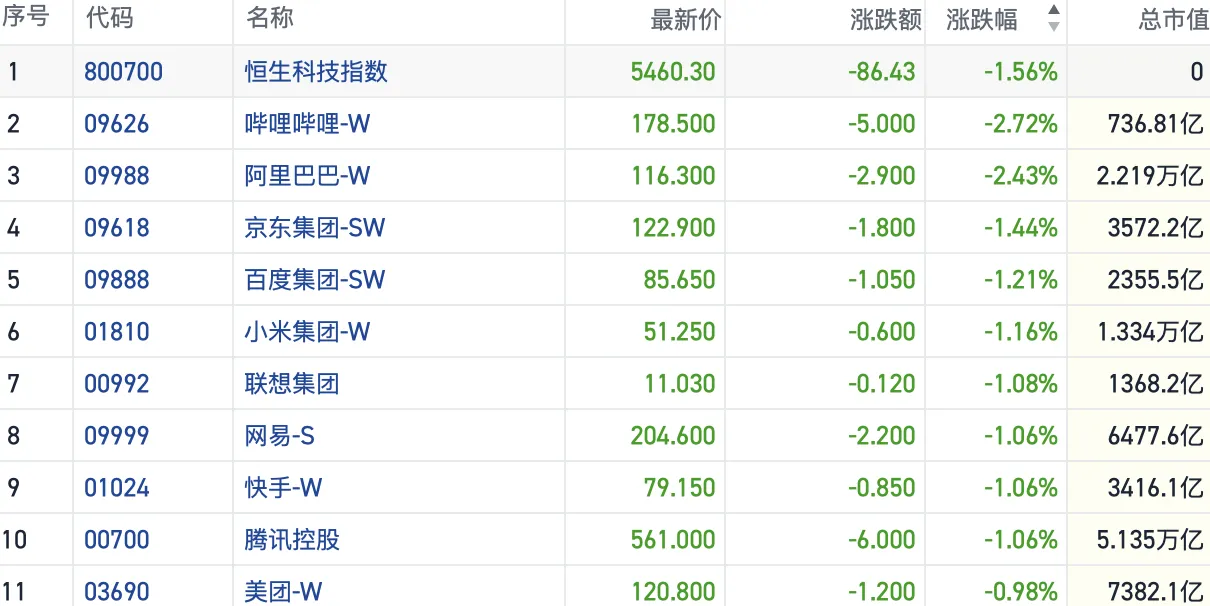1210x606 pixels.
Task: Open stock code 09618
Action: [116, 228]
